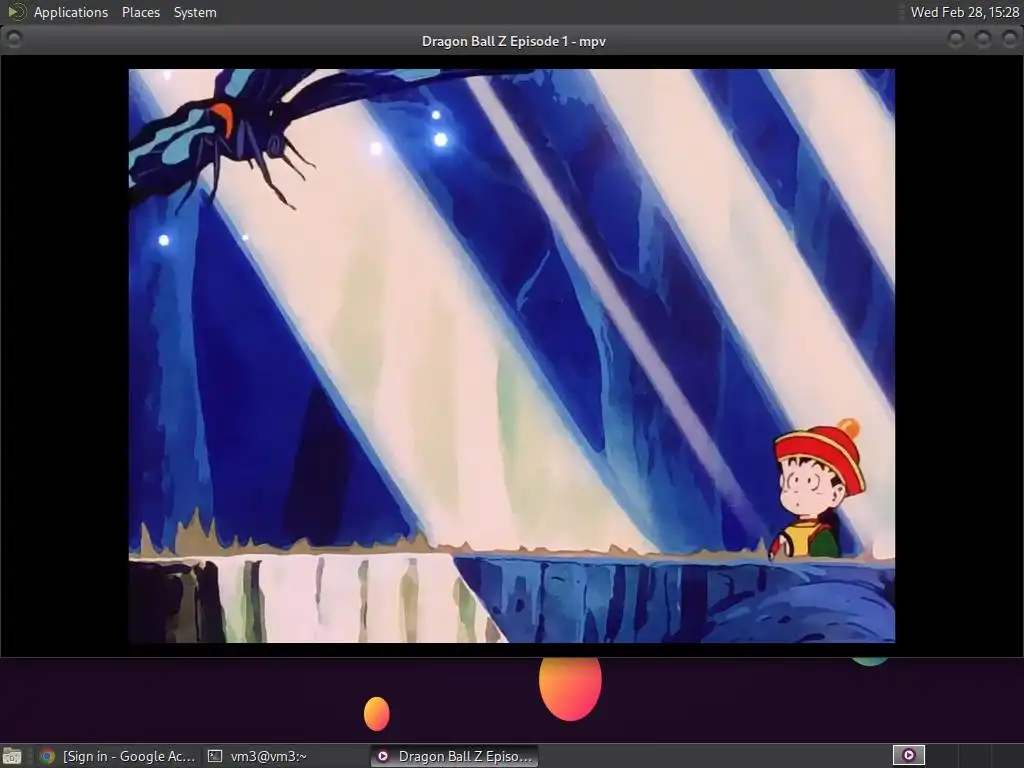Open the System menu
This screenshot has width=1024, height=768.
[195, 12]
